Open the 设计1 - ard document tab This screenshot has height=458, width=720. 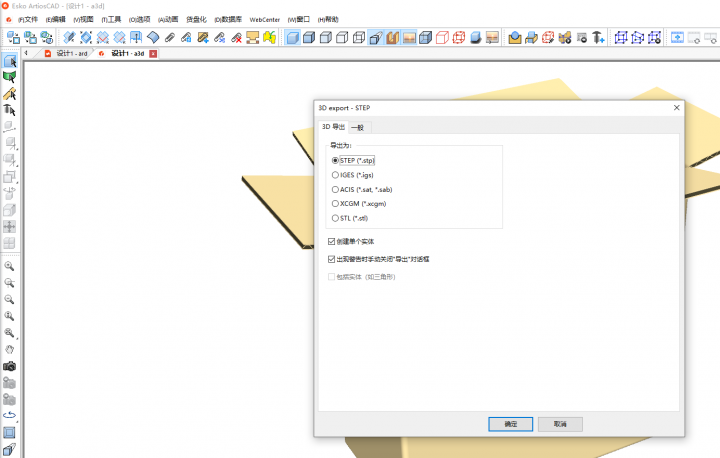[x=70, y=53]
